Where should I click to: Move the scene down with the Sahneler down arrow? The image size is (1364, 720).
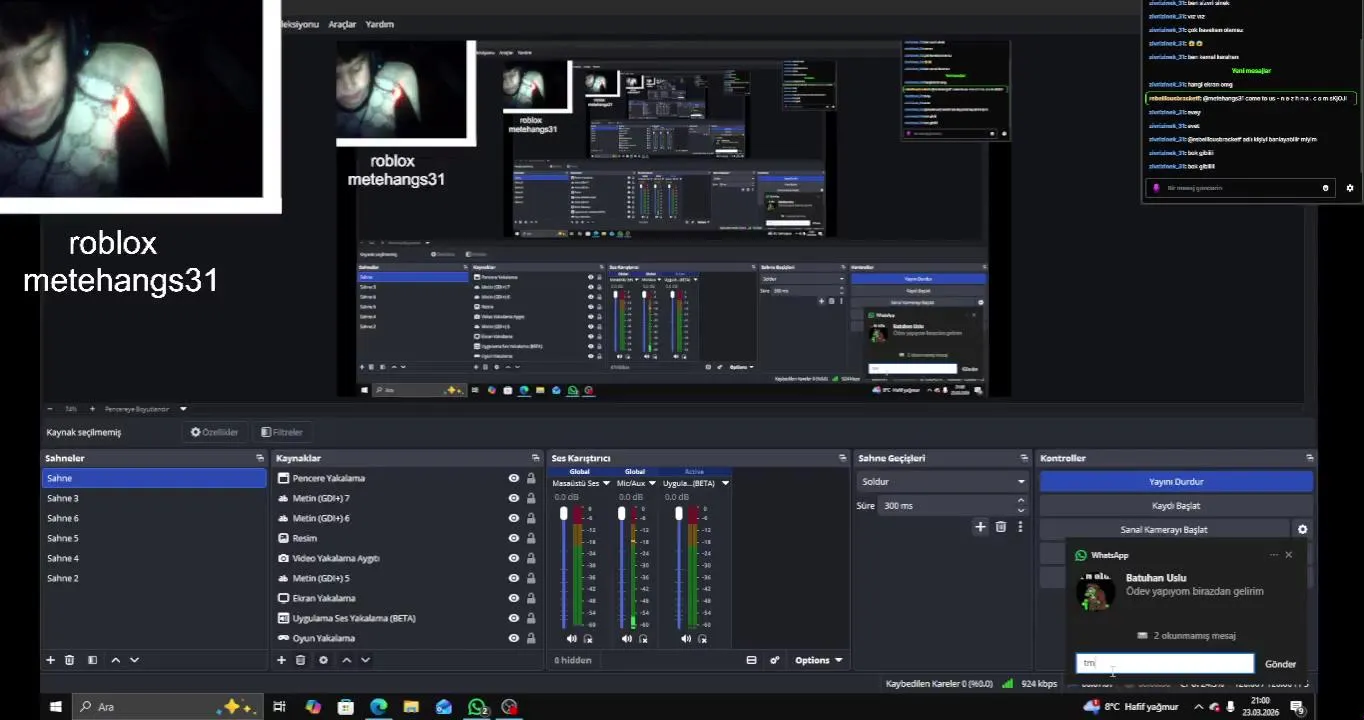click(x=134, y=660)
